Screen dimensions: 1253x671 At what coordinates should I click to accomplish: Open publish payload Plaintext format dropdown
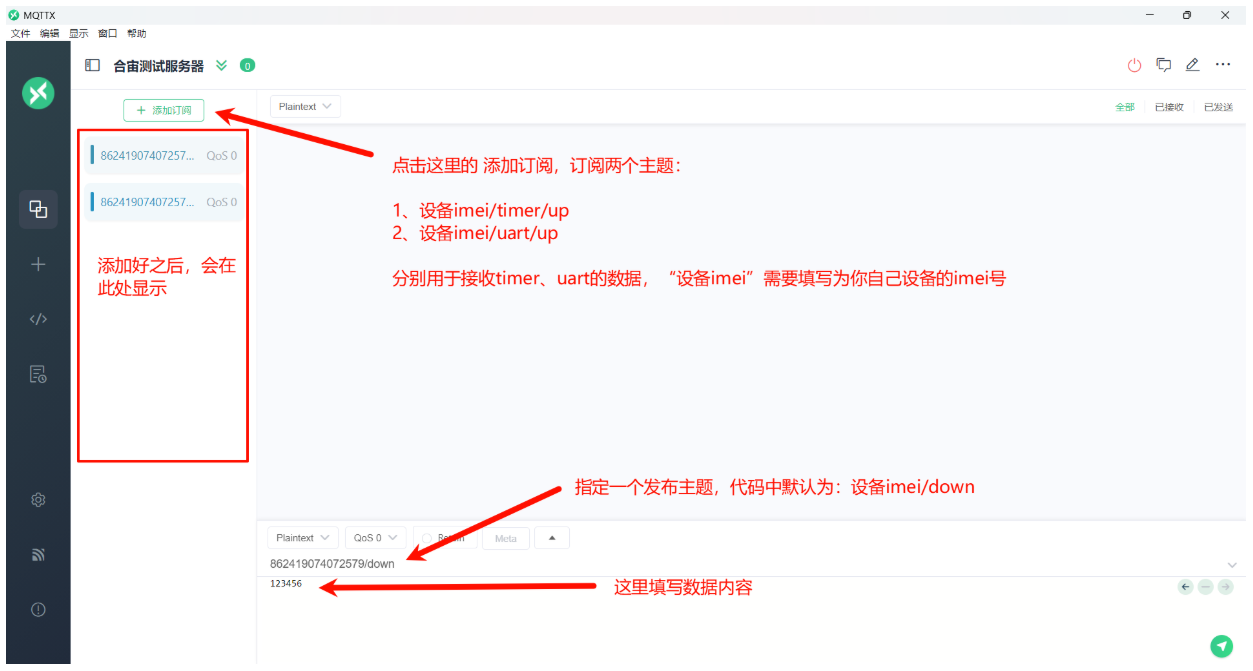[x=303, y=538]
